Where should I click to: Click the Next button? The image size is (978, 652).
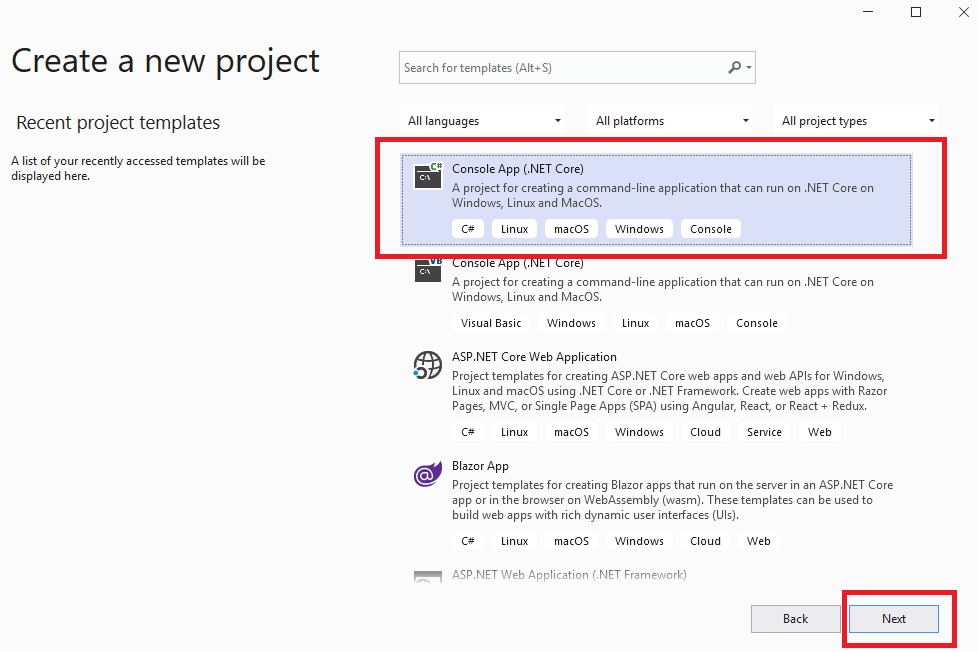pos(893,618)
